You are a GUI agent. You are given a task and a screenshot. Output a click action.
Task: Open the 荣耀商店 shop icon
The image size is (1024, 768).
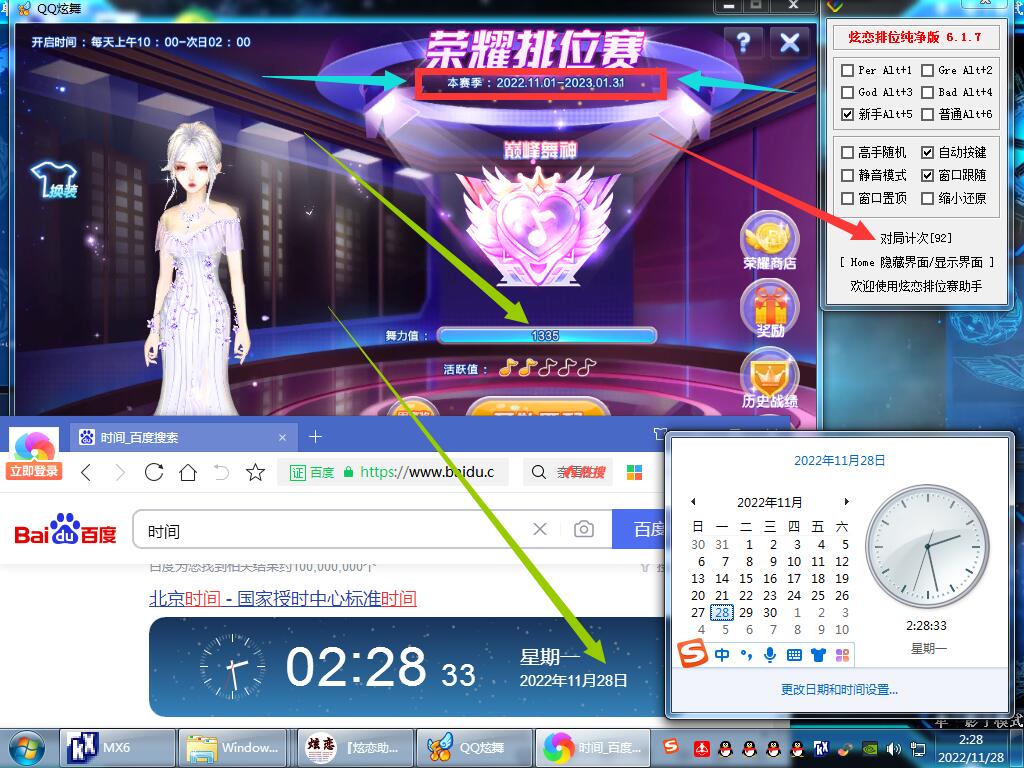[x=769, y=241]
